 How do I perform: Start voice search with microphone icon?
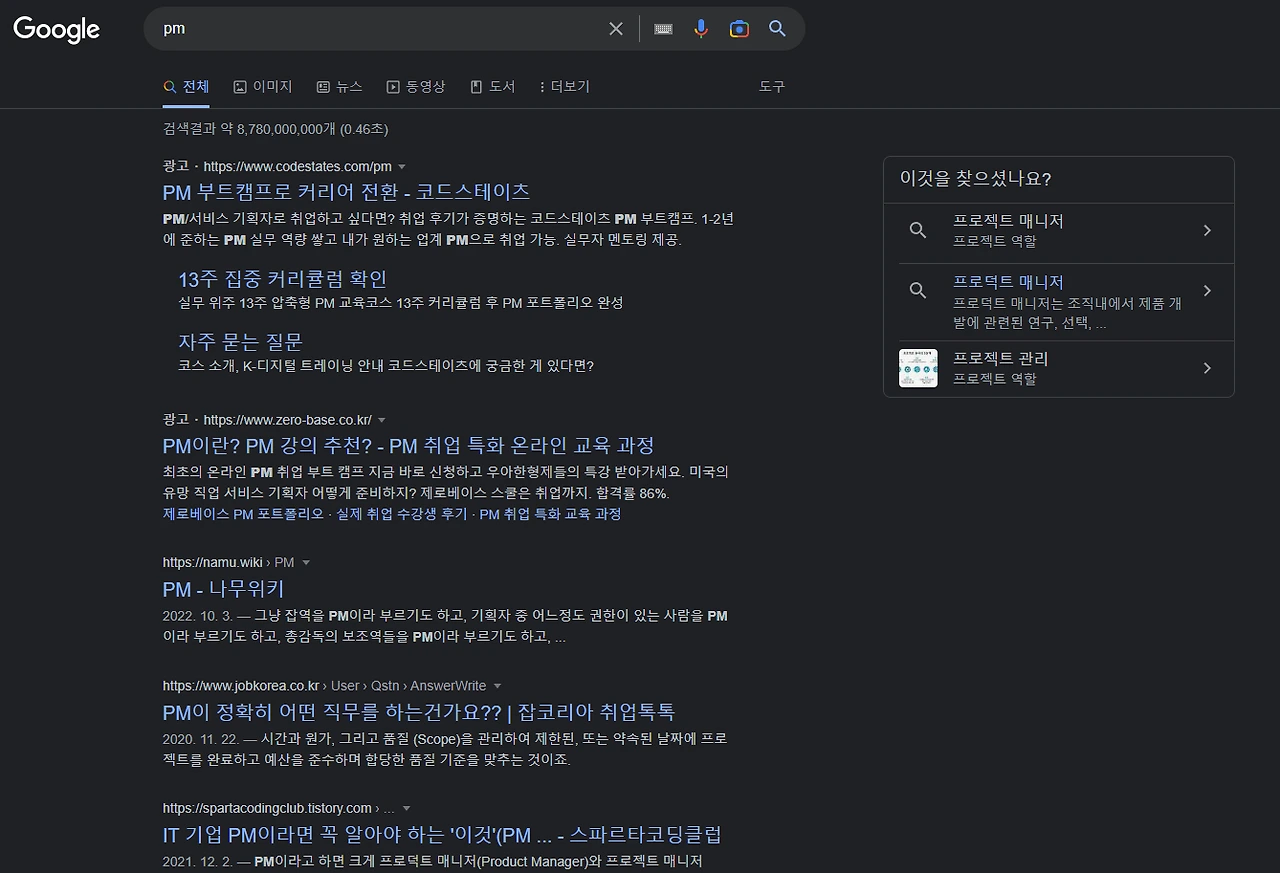[x=701, y=29]
